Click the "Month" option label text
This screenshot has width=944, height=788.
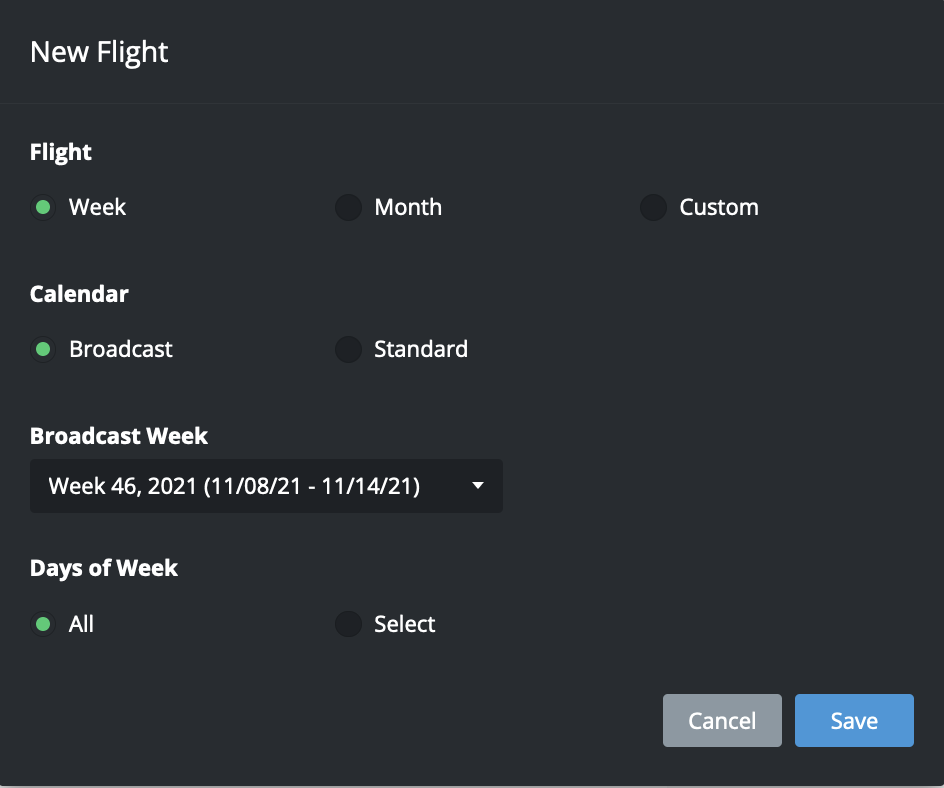tap(408, 208)
